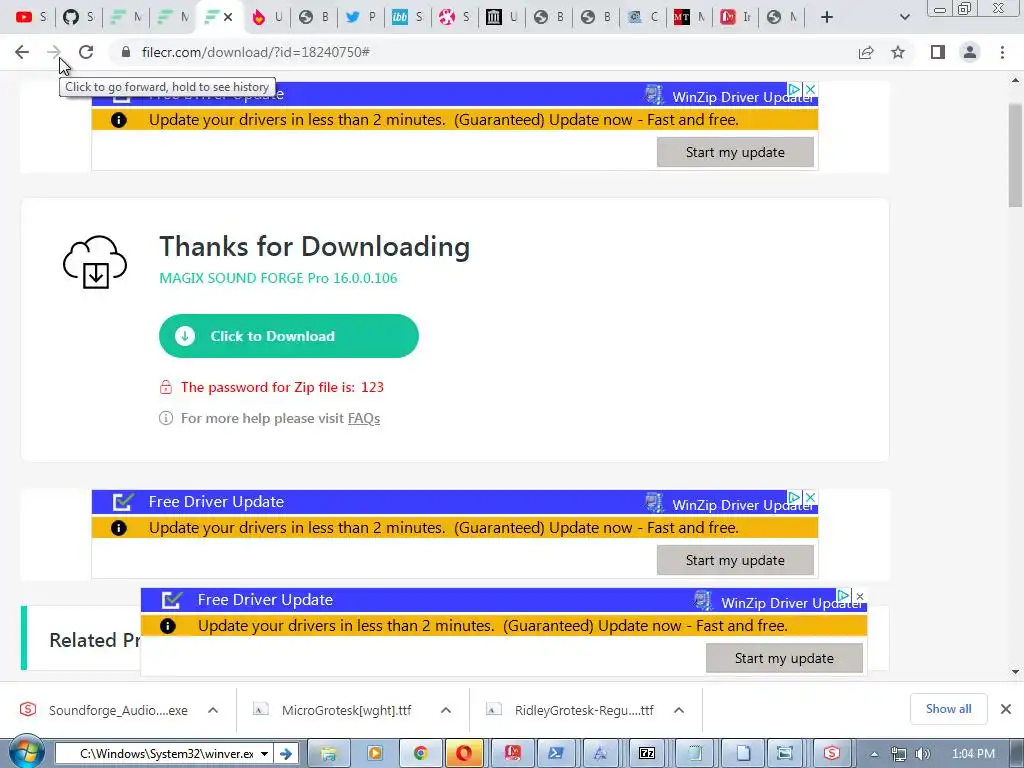Switch to the flame icon tab
The image size is (1024, 768).
point(265,17)
